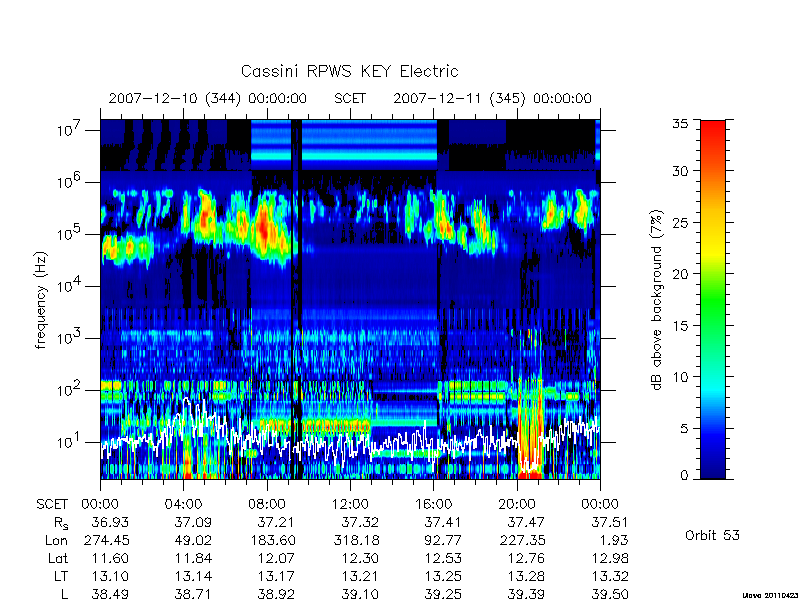Select the "Orbit 53" label
This screenshot has width=800, height=600.
(712, 535)
